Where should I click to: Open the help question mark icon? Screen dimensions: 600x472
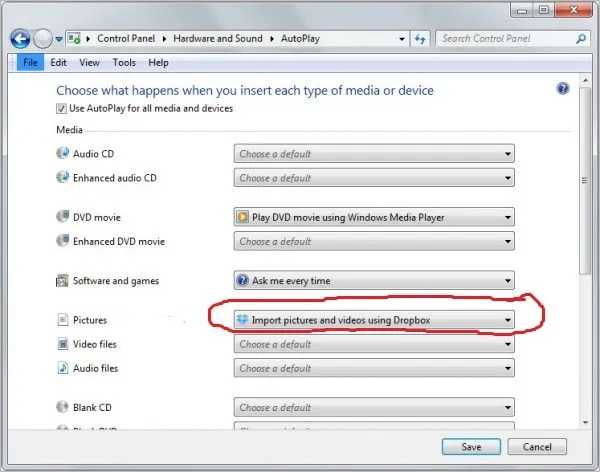562,89
